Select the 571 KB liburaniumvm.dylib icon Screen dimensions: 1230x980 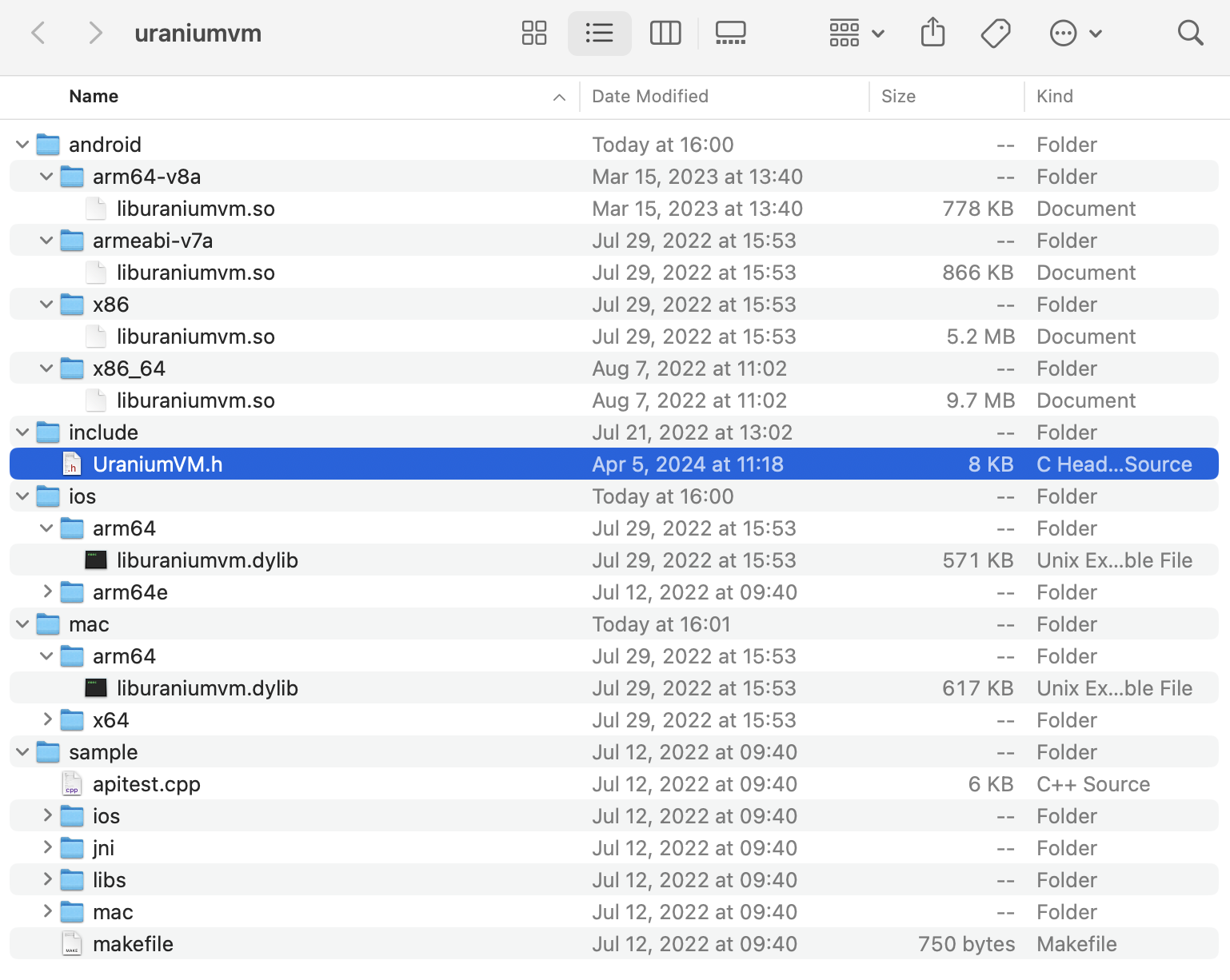96,560
